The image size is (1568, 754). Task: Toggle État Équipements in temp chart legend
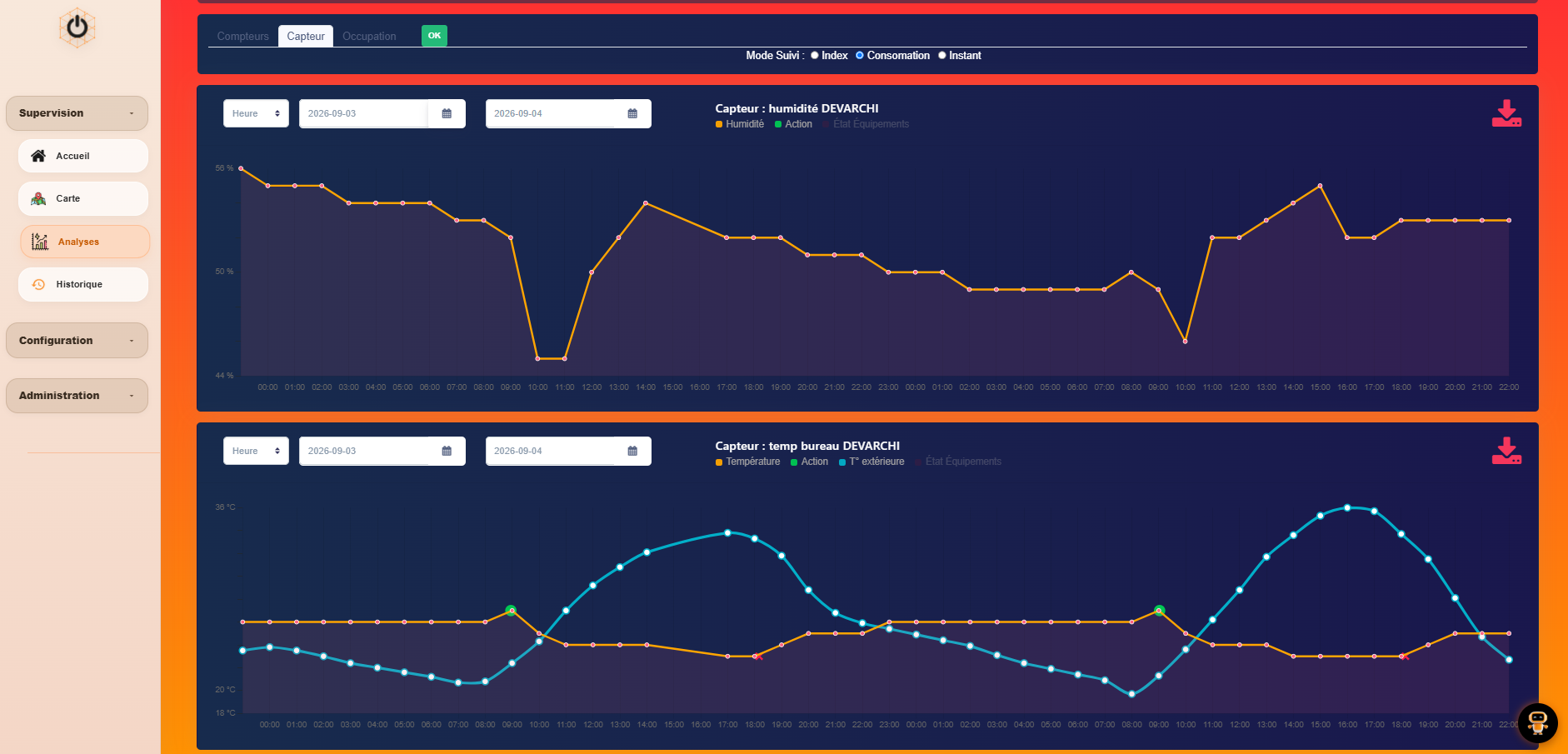coord(958,462)
